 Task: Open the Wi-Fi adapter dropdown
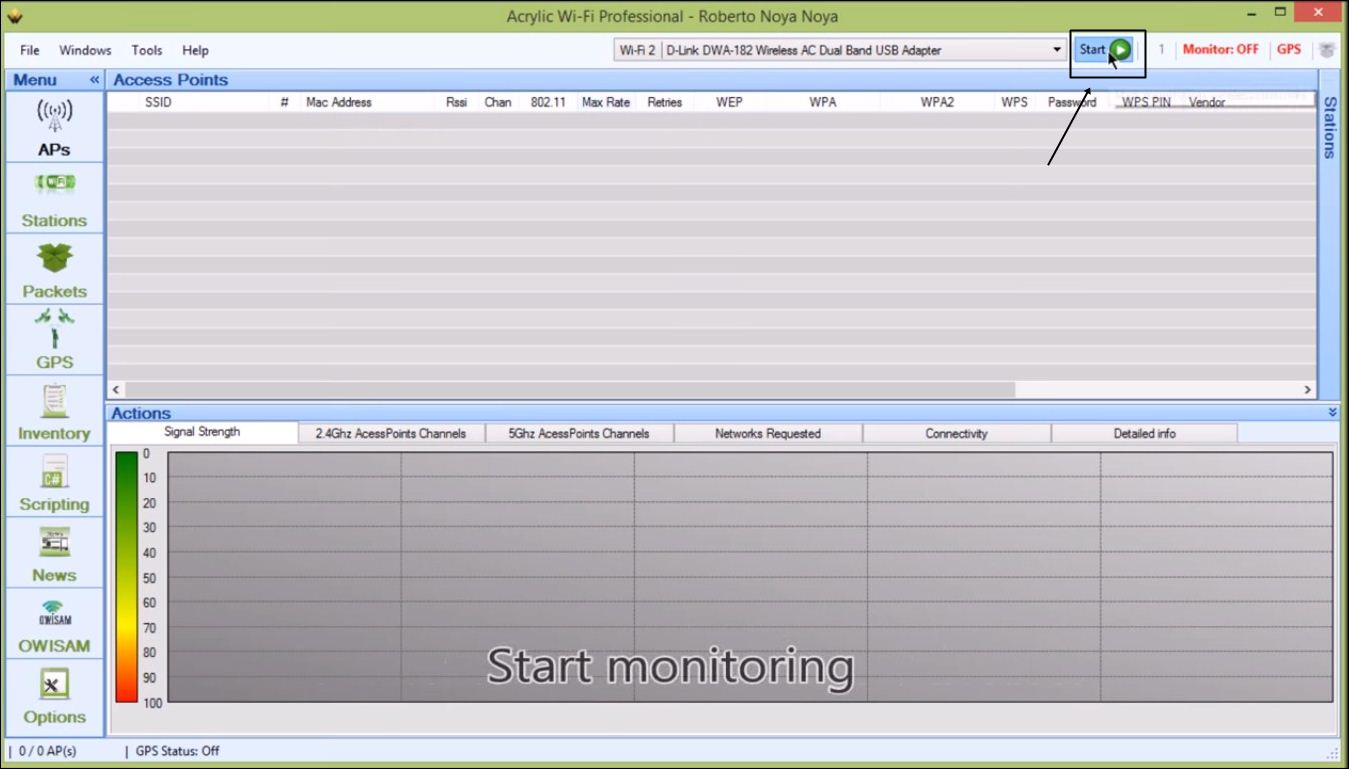1057,50
